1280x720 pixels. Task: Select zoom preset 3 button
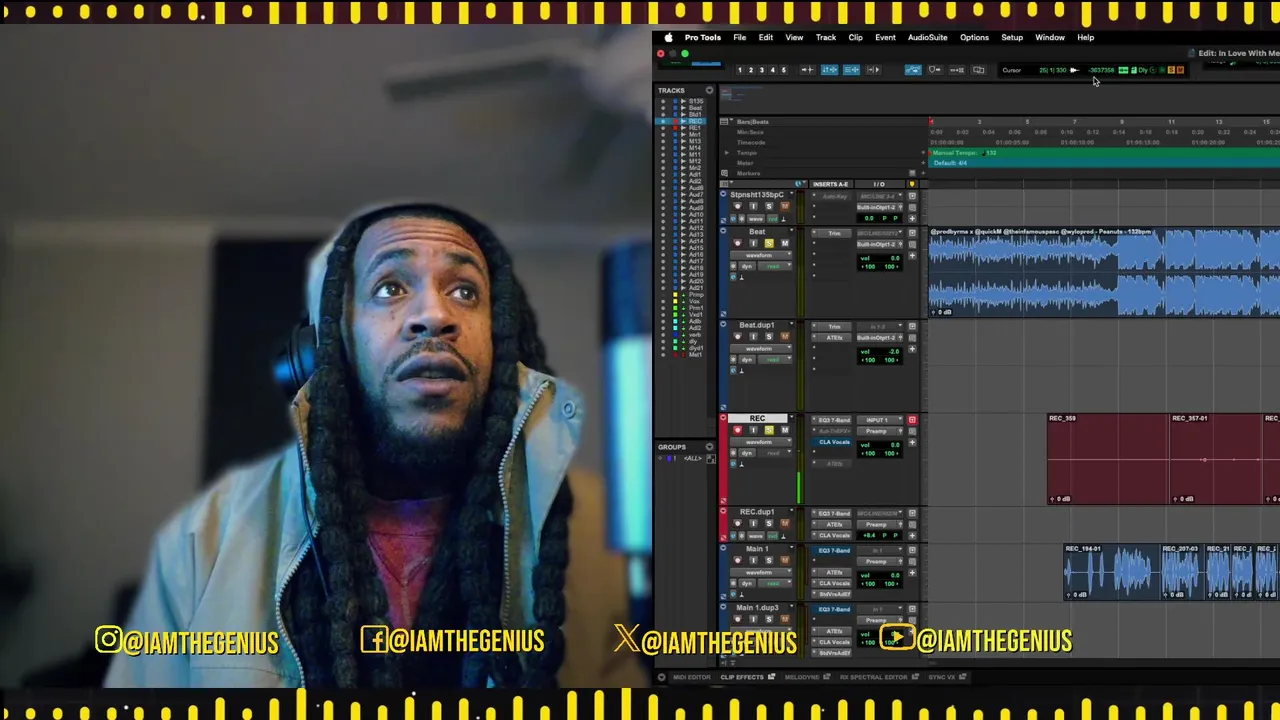click(762, 70)
